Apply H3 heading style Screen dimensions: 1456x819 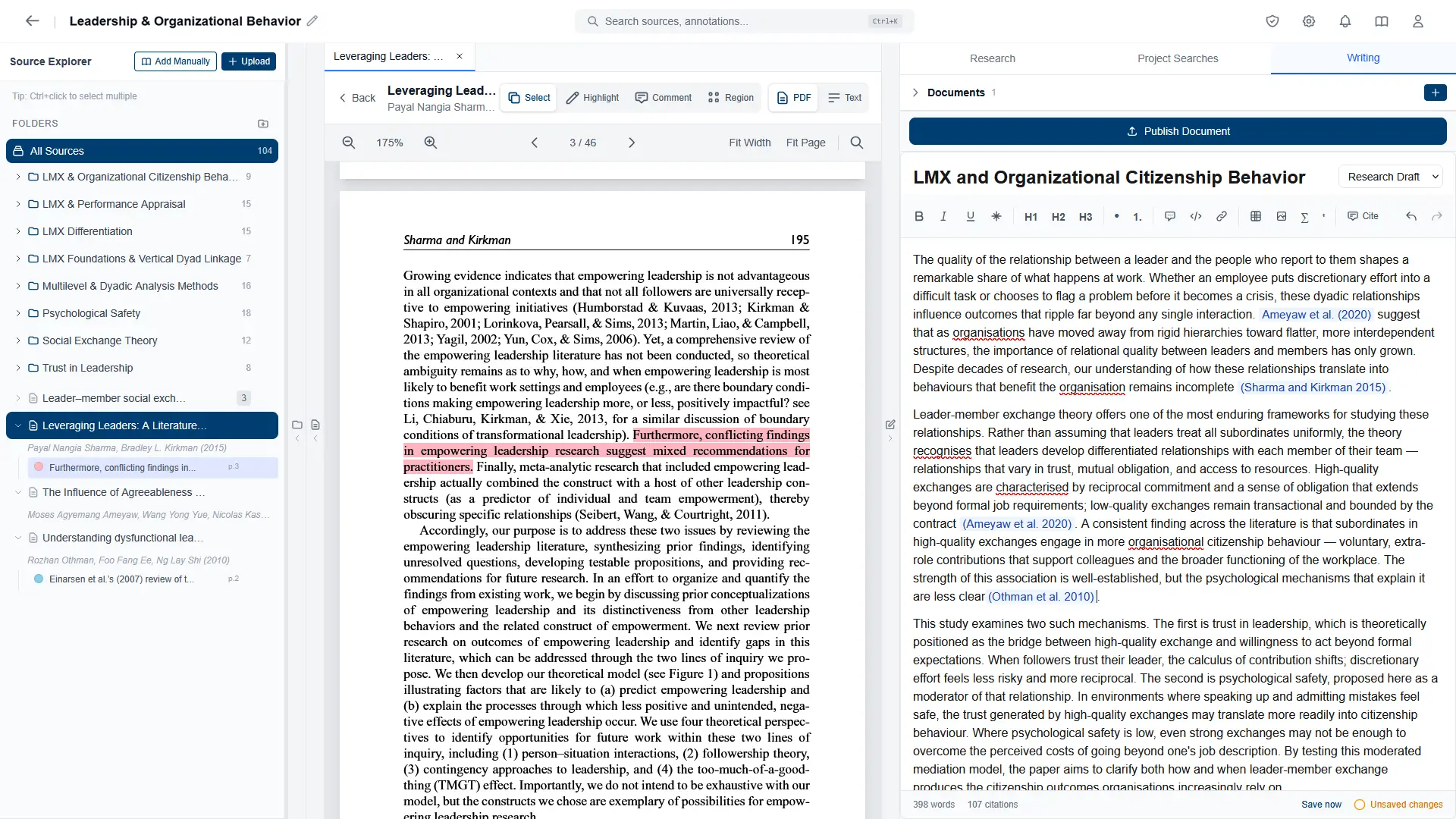[x=1085, y=217]
